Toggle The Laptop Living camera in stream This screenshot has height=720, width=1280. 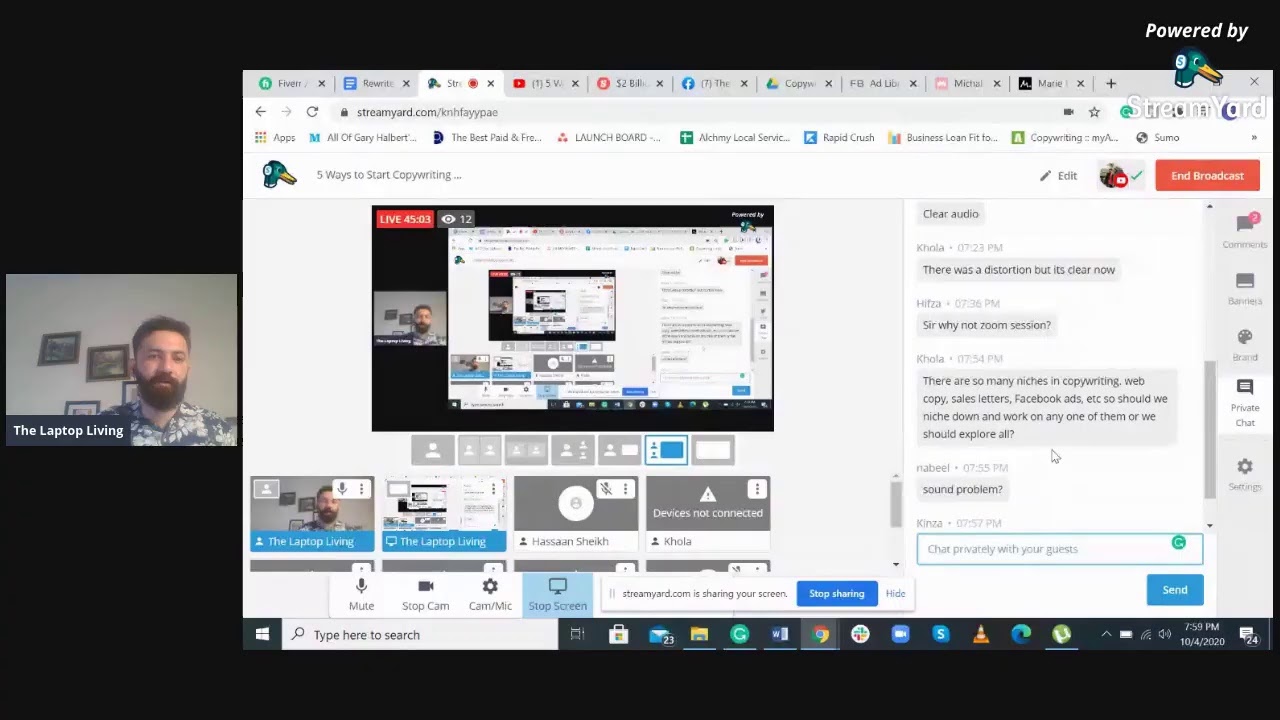point(312,514)
